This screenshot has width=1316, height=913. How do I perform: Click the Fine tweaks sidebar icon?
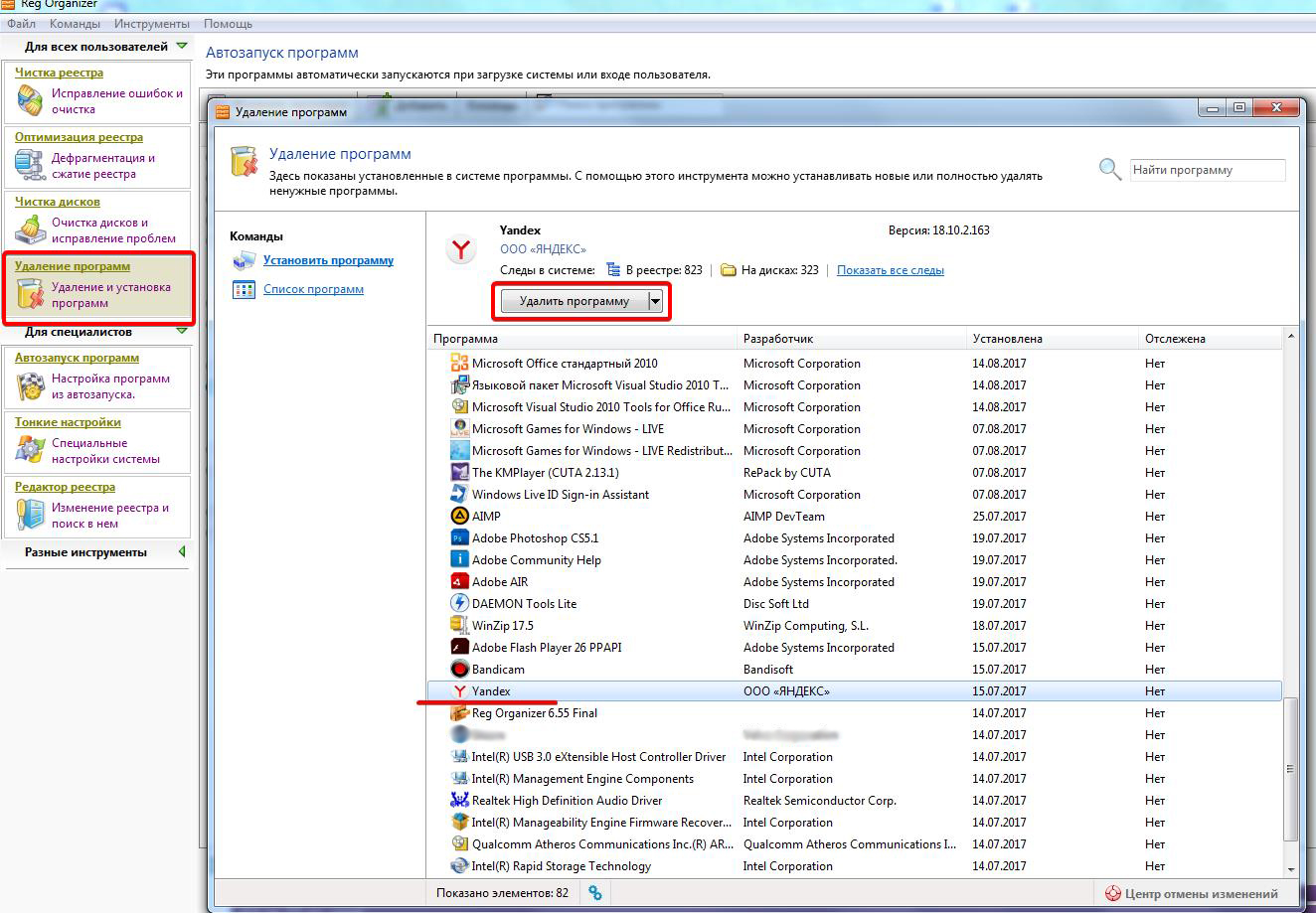click(x=31, y=451)
